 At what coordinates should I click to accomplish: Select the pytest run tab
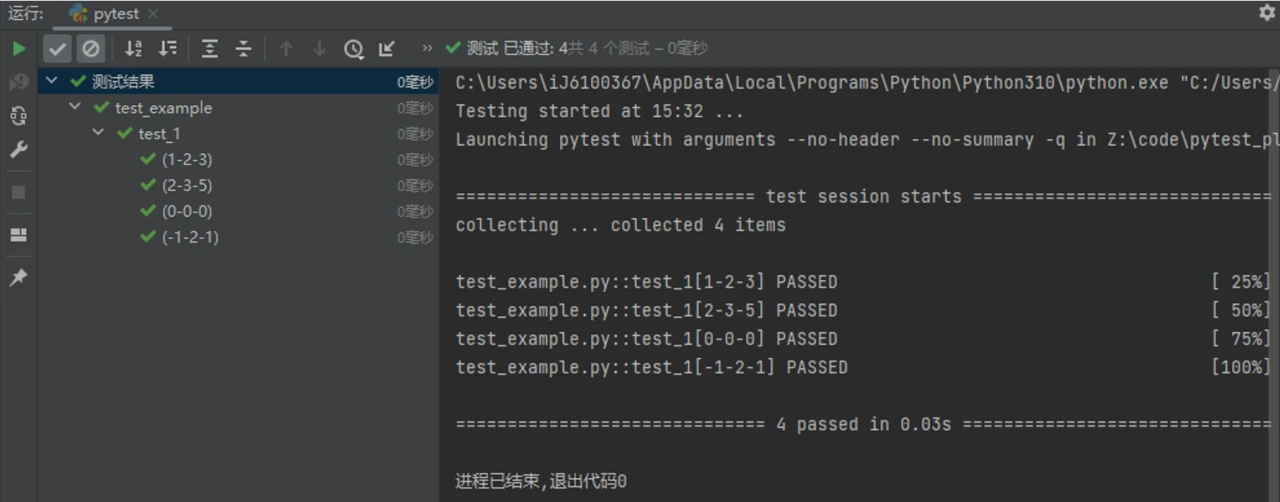[110, 14]
